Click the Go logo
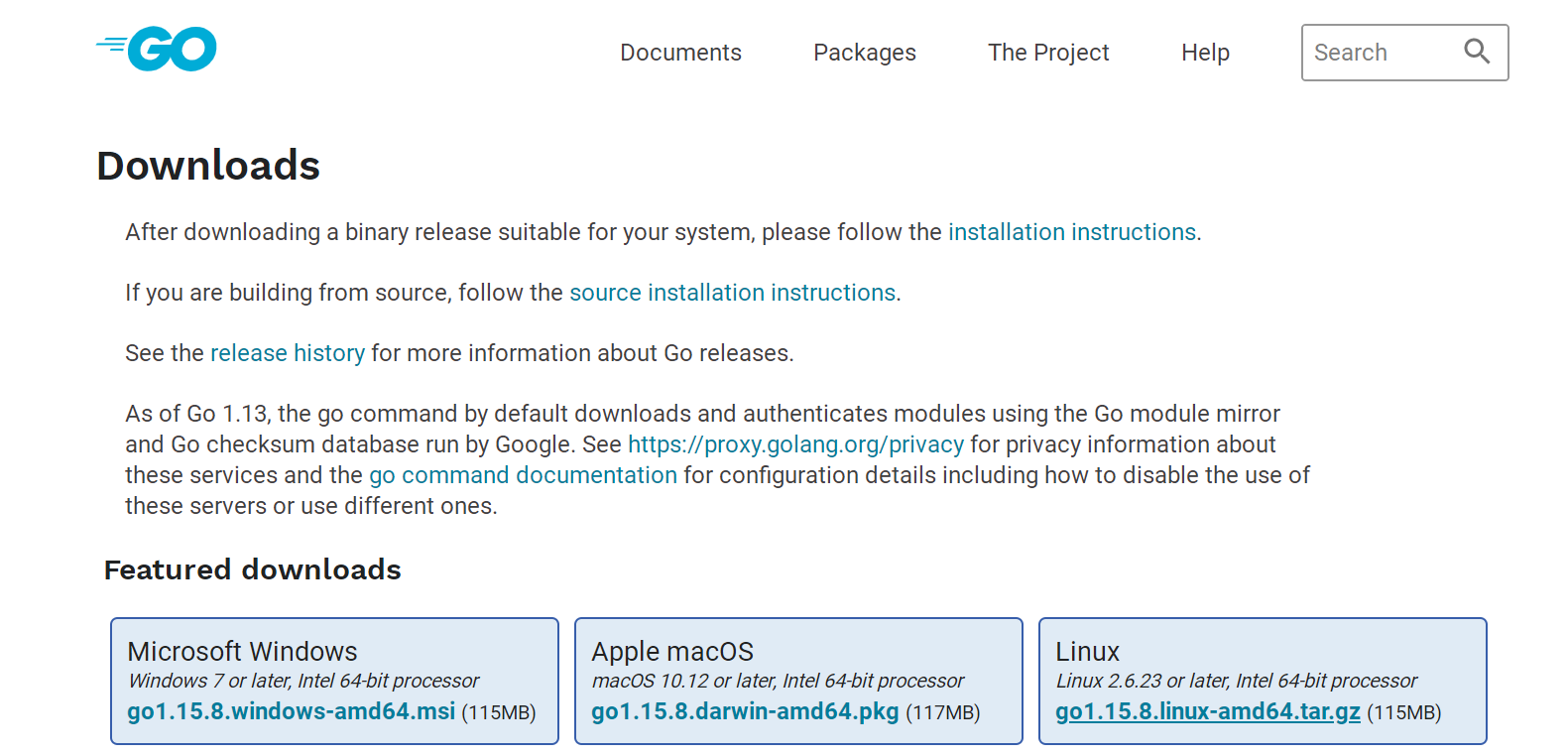1568x756 pixels. coord(158,49)
